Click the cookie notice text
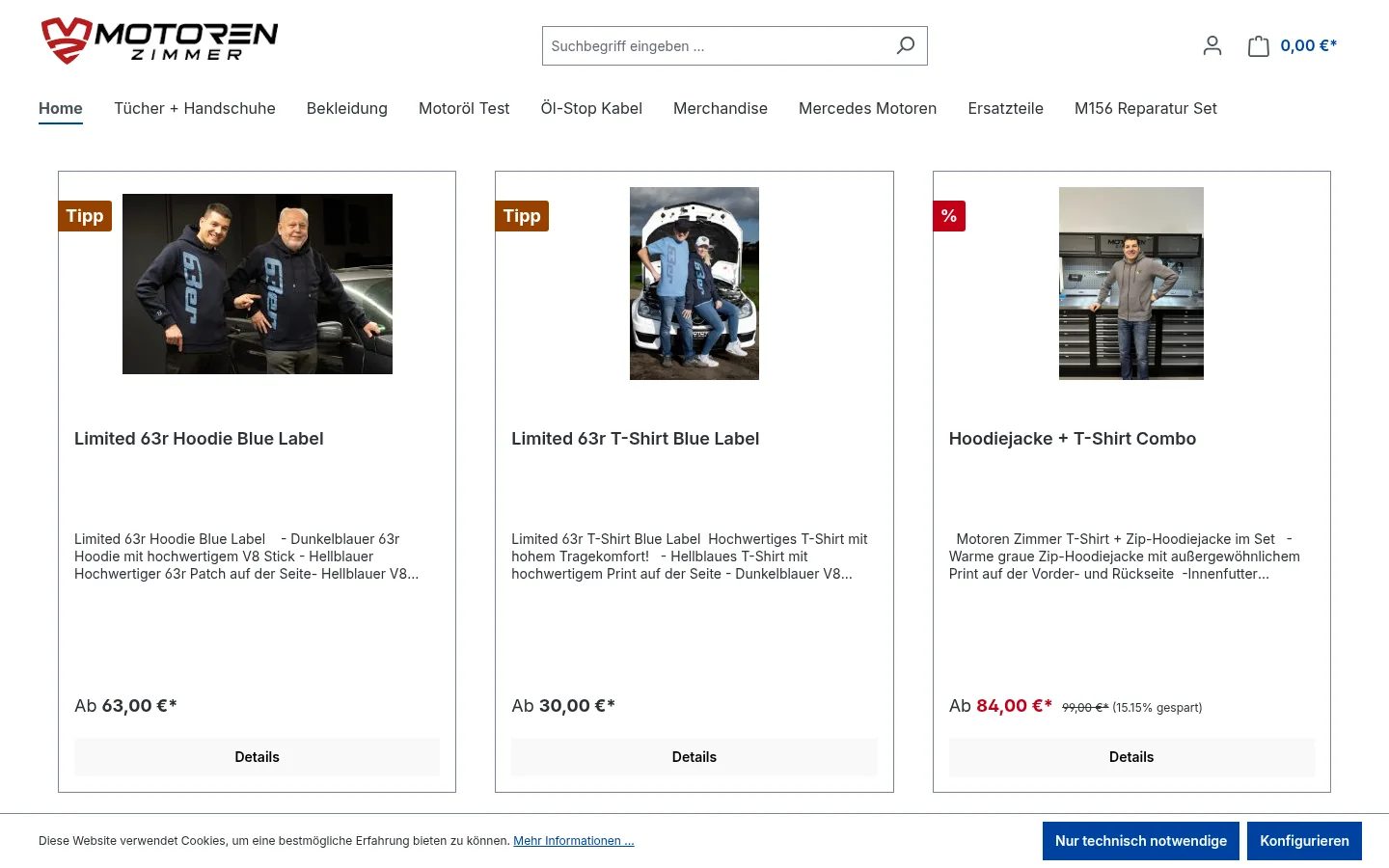 coord(274,841)
